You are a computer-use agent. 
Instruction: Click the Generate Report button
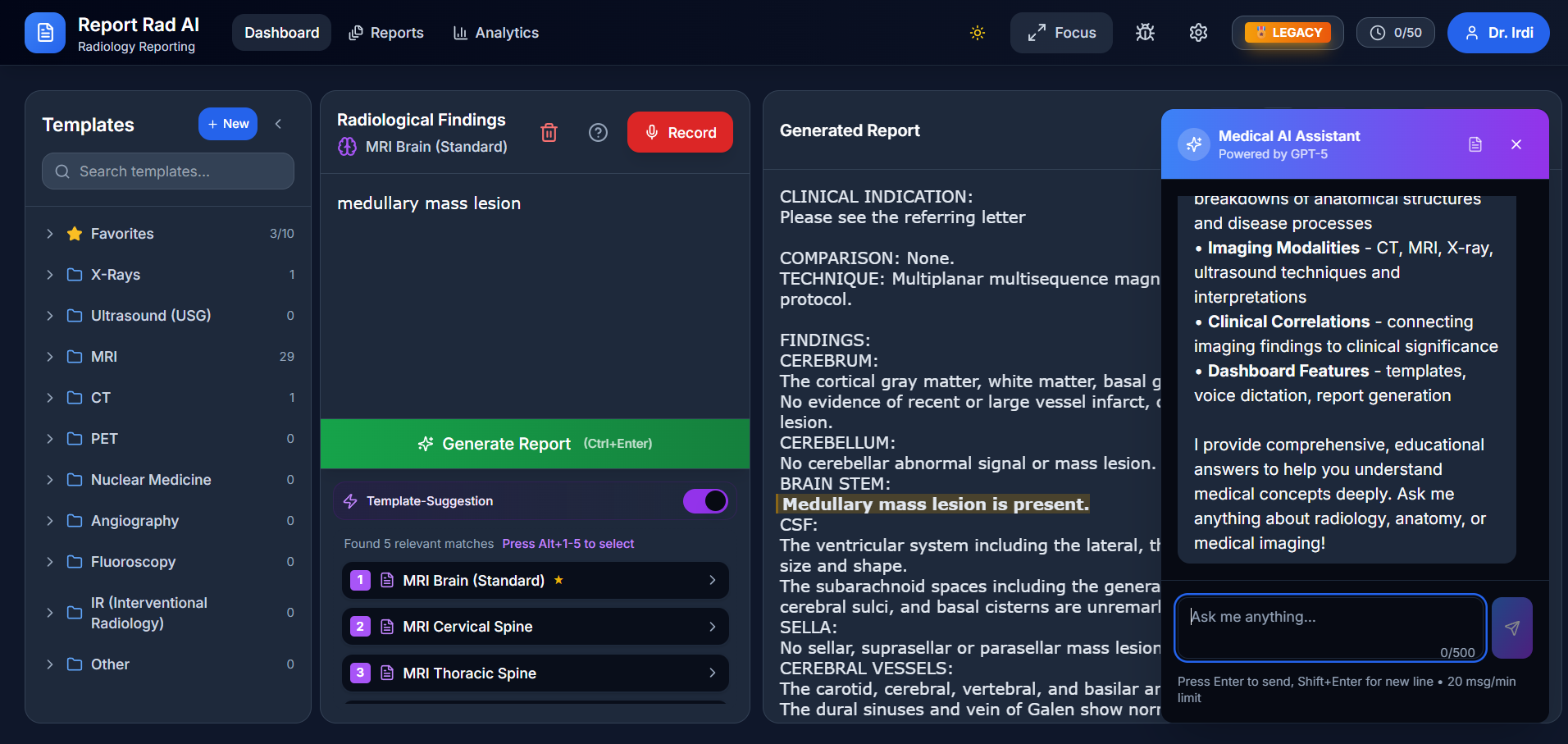tap(534, 444)
